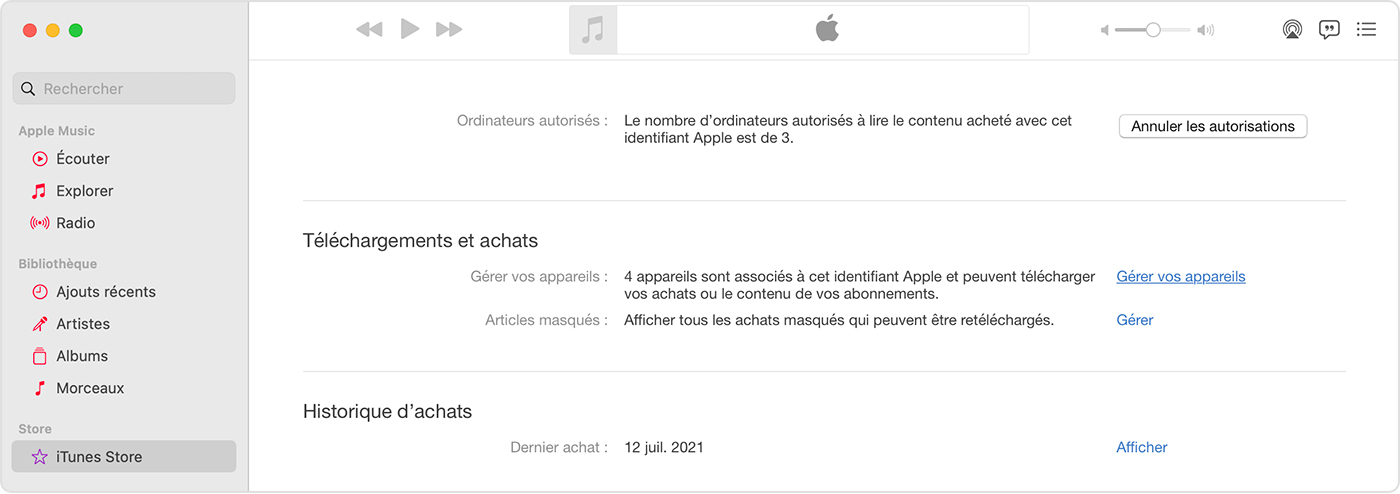The width and height of the screenshot is (1400, 494).
Task: Click the music note artwork thumbnail
Action: (593, 30)
